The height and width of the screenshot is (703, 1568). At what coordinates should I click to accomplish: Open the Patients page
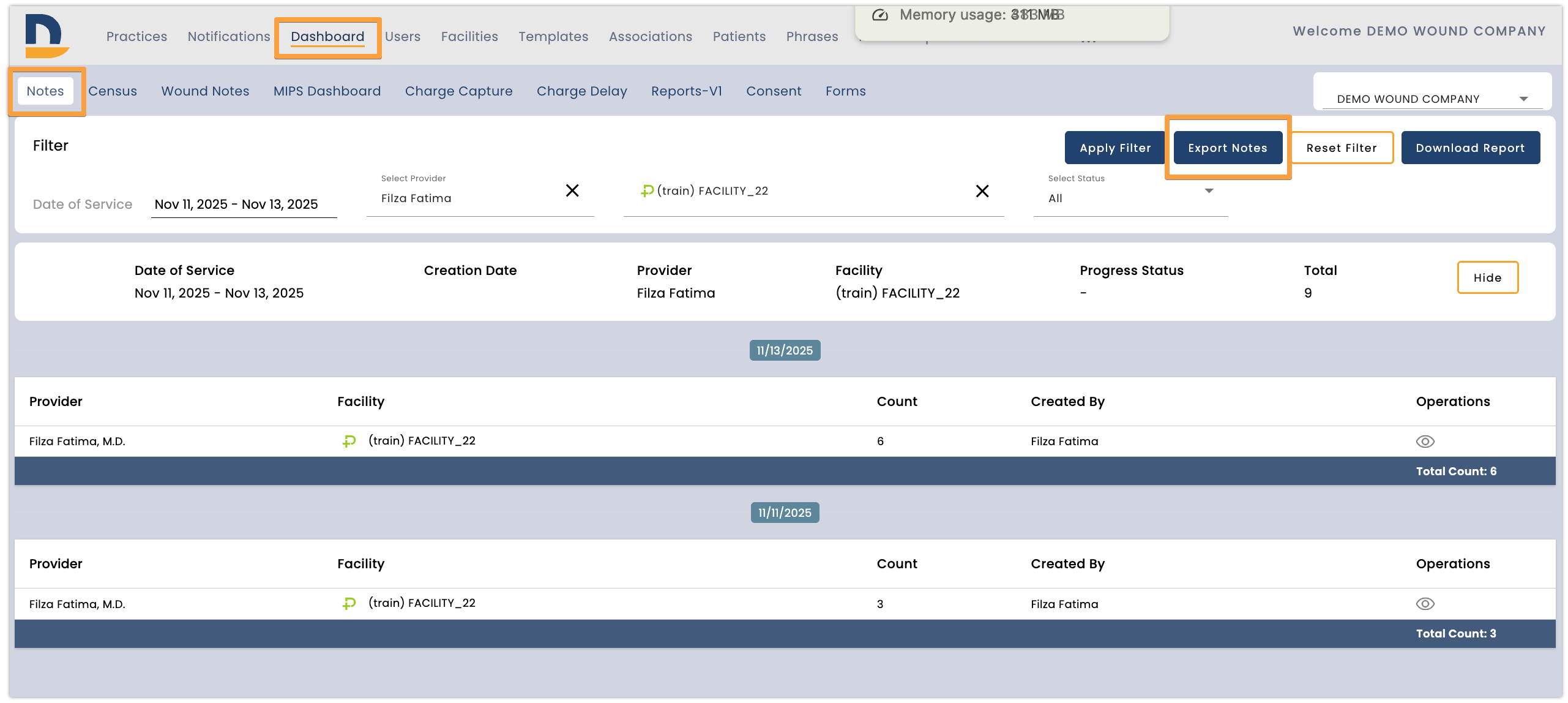739,37
